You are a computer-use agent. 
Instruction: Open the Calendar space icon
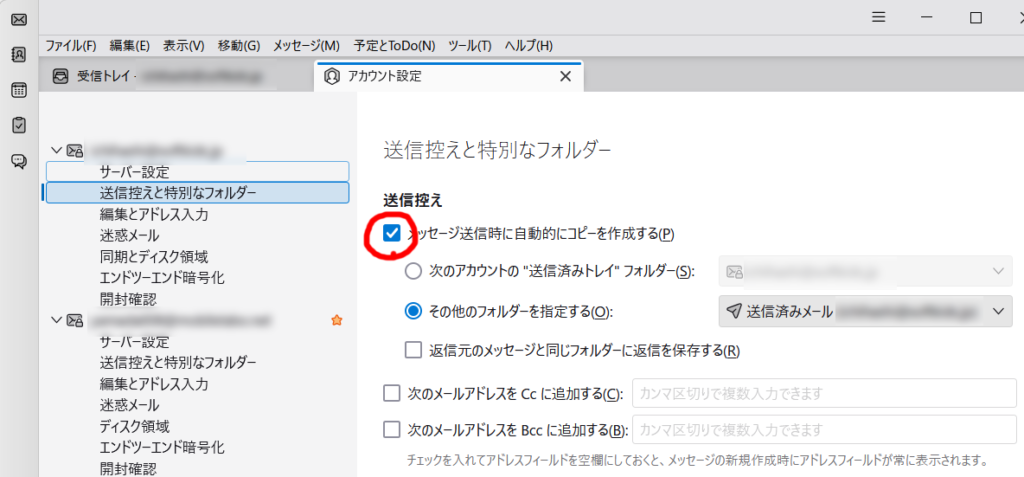coord(19,90)
